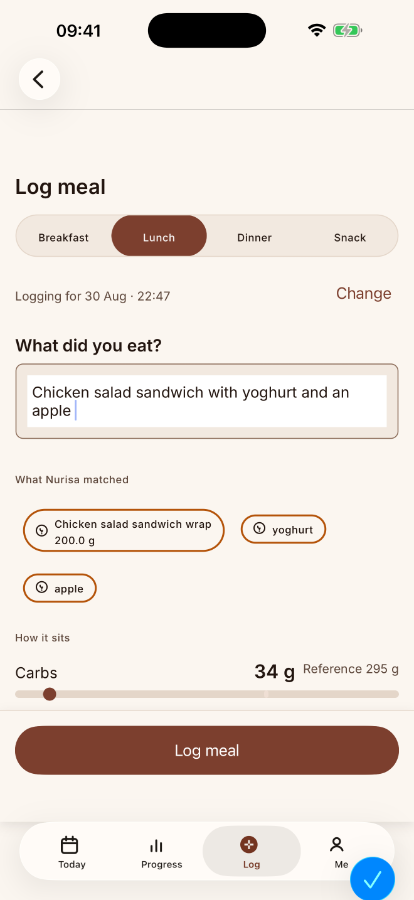The image size is (414, 900).
Task: Open the Today calendar icon
Action: coord(69,845)
